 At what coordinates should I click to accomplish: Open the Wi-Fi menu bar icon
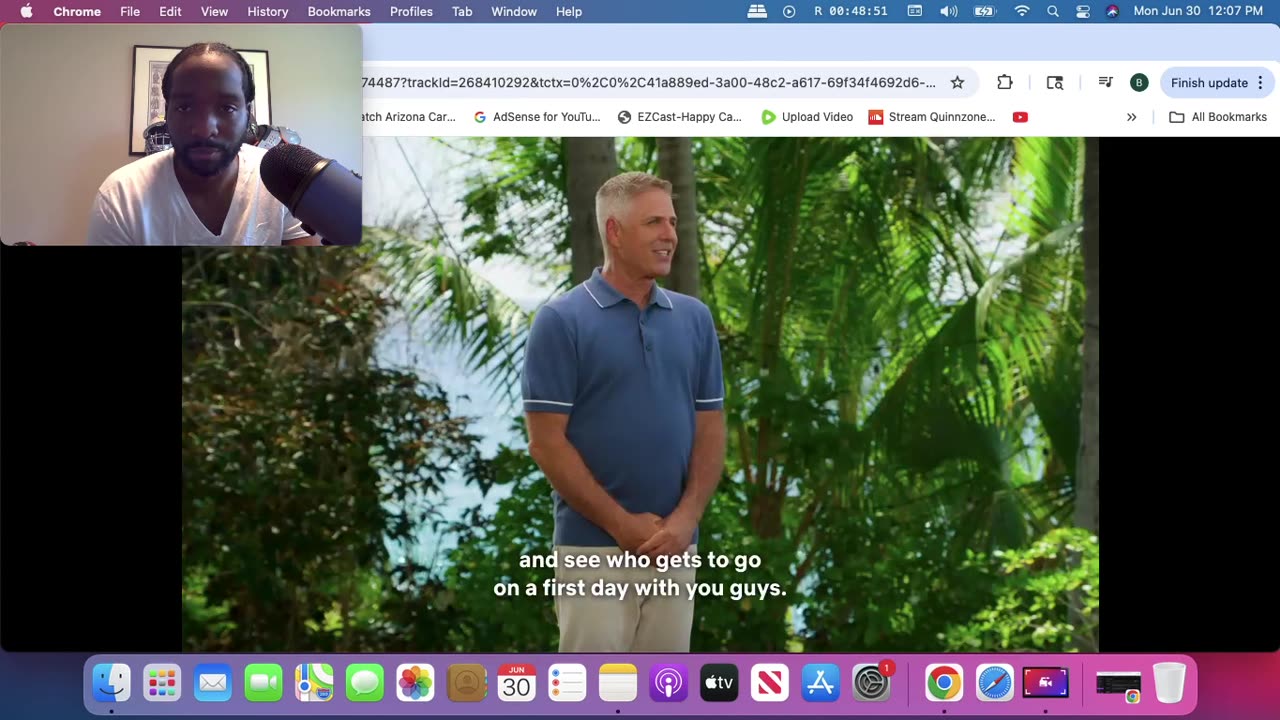pos(1022,11)
